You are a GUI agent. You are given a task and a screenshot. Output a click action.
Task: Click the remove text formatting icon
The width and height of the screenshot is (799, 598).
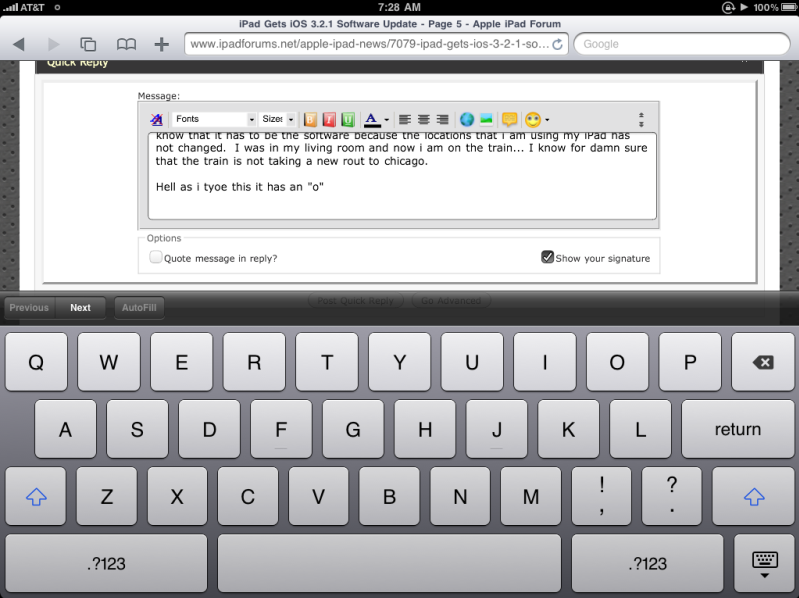pyautogui.click(x=156, y=119)
